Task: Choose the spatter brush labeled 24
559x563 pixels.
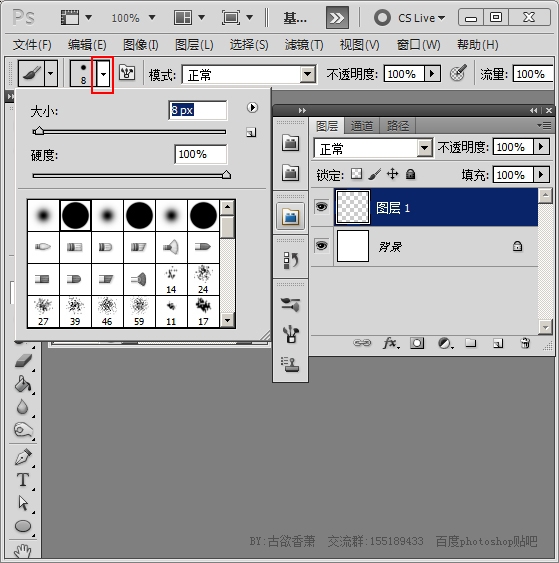Action: [x=203, y=279]
